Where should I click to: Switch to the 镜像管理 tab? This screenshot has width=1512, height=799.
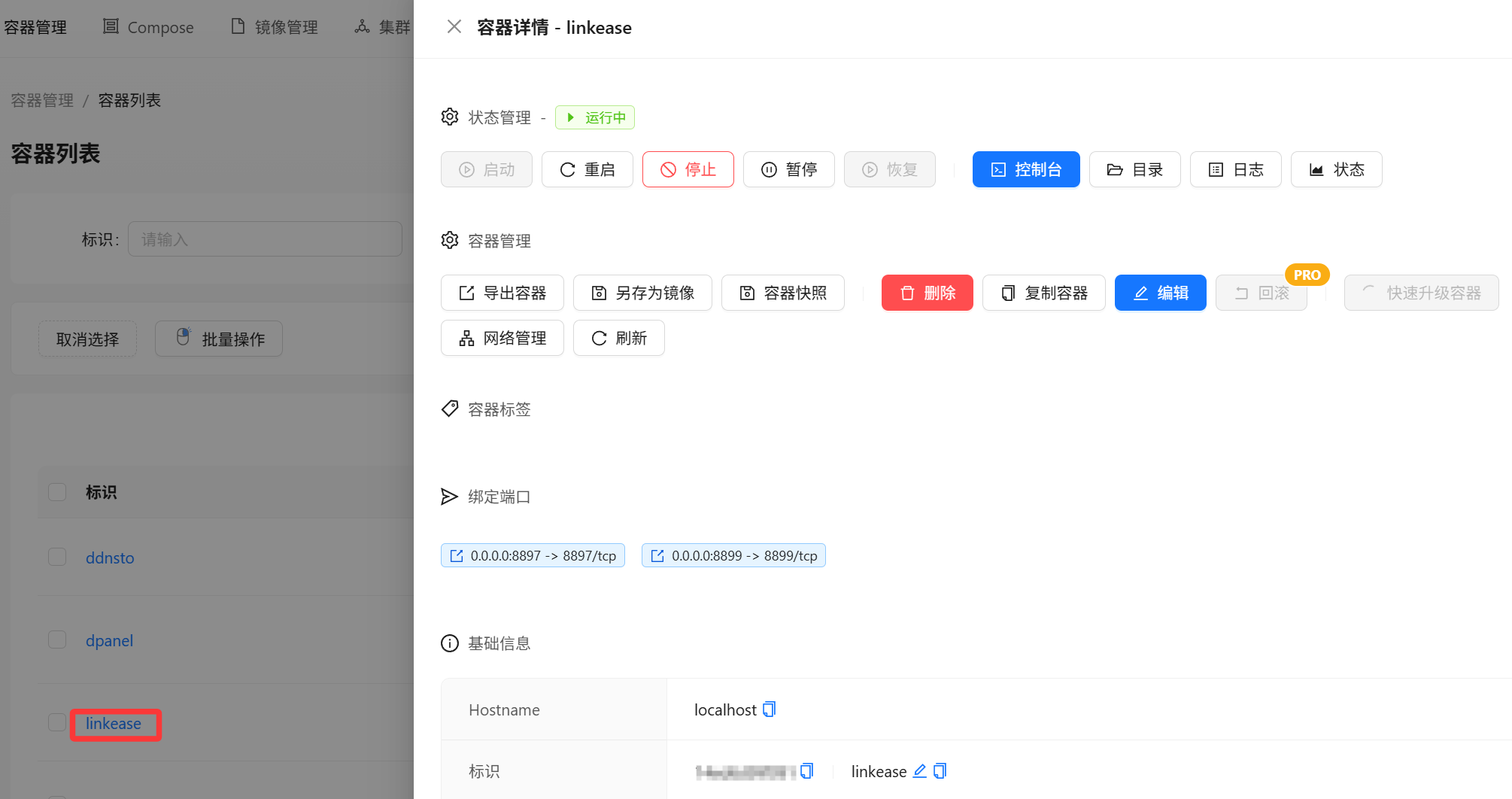coord(275,27)
